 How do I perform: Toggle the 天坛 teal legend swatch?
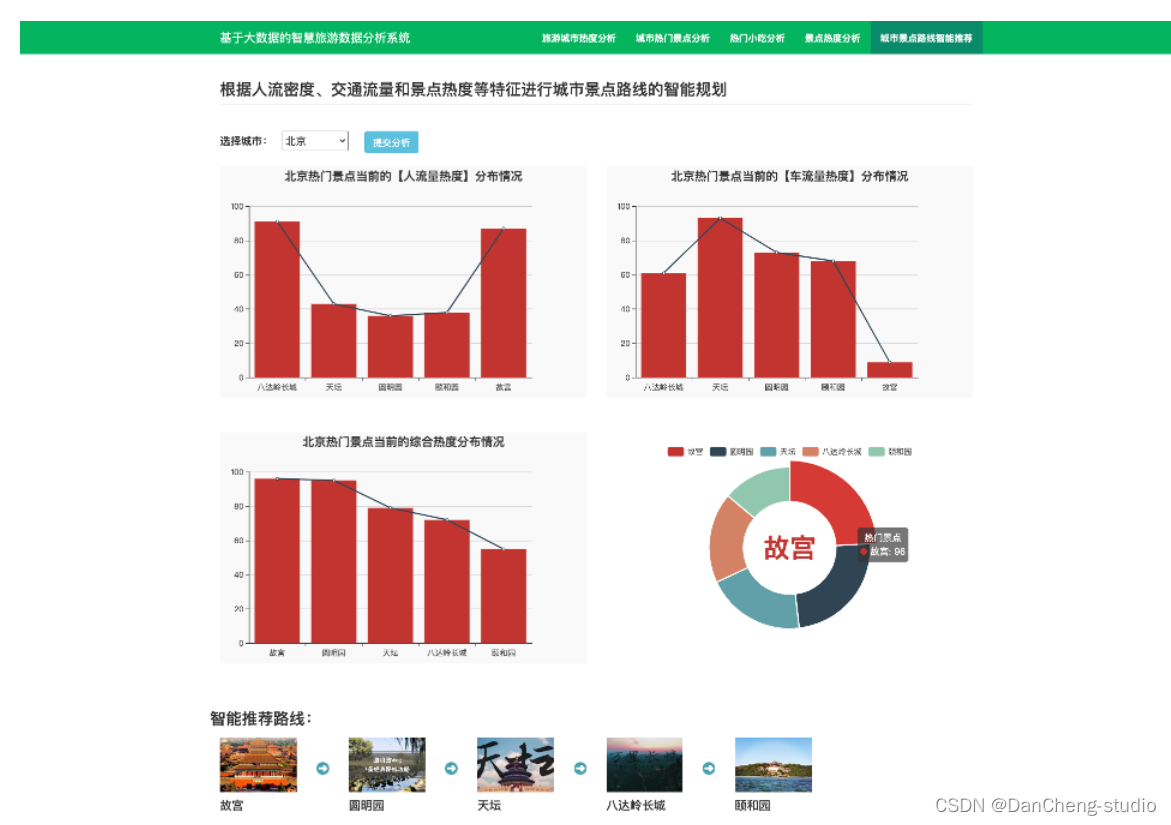pyautogui.click(x=768, y=452)
